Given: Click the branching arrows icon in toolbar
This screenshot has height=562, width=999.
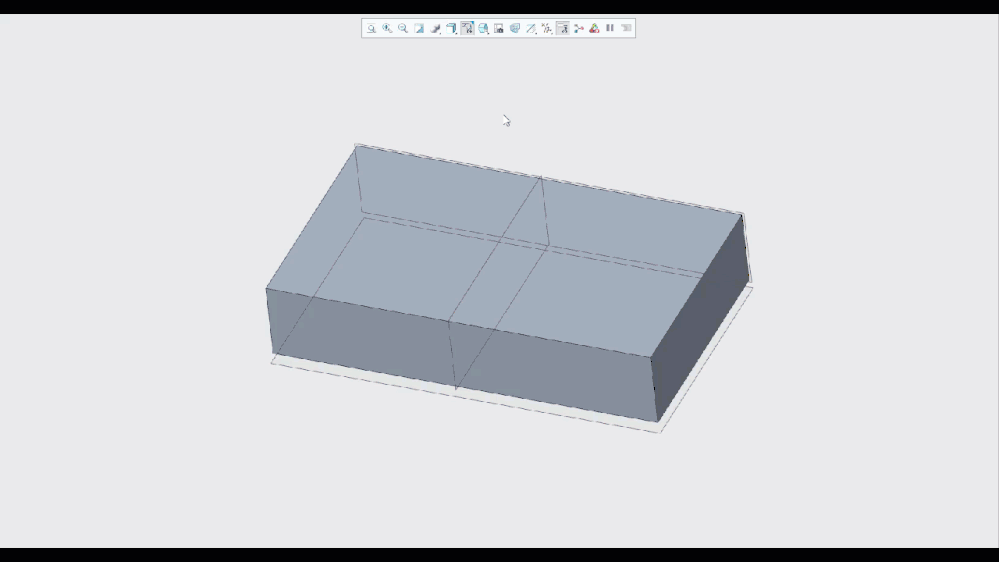Looking at the screenshot, I should click(579, 28).
